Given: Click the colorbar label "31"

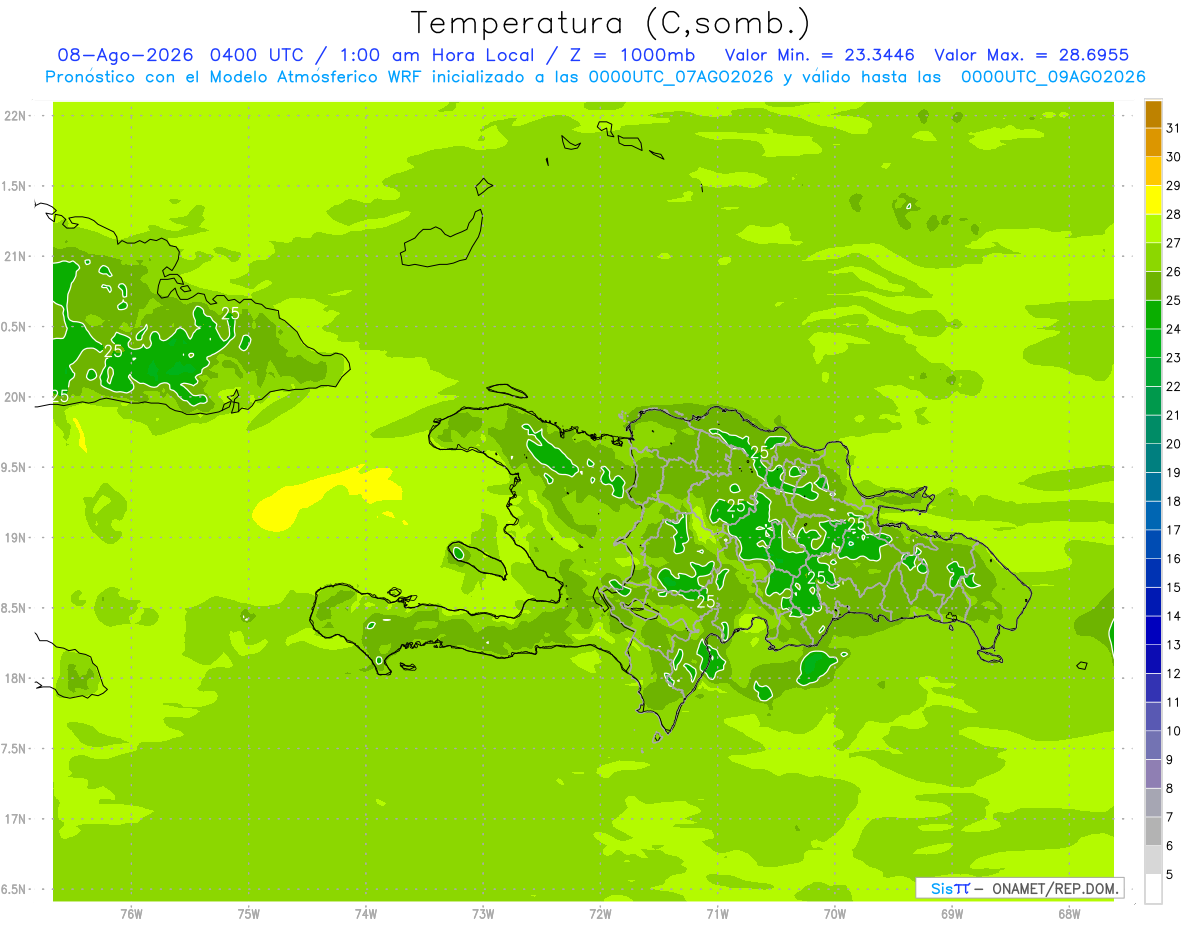Looking at the screenshot, I should coord(1174,128).
